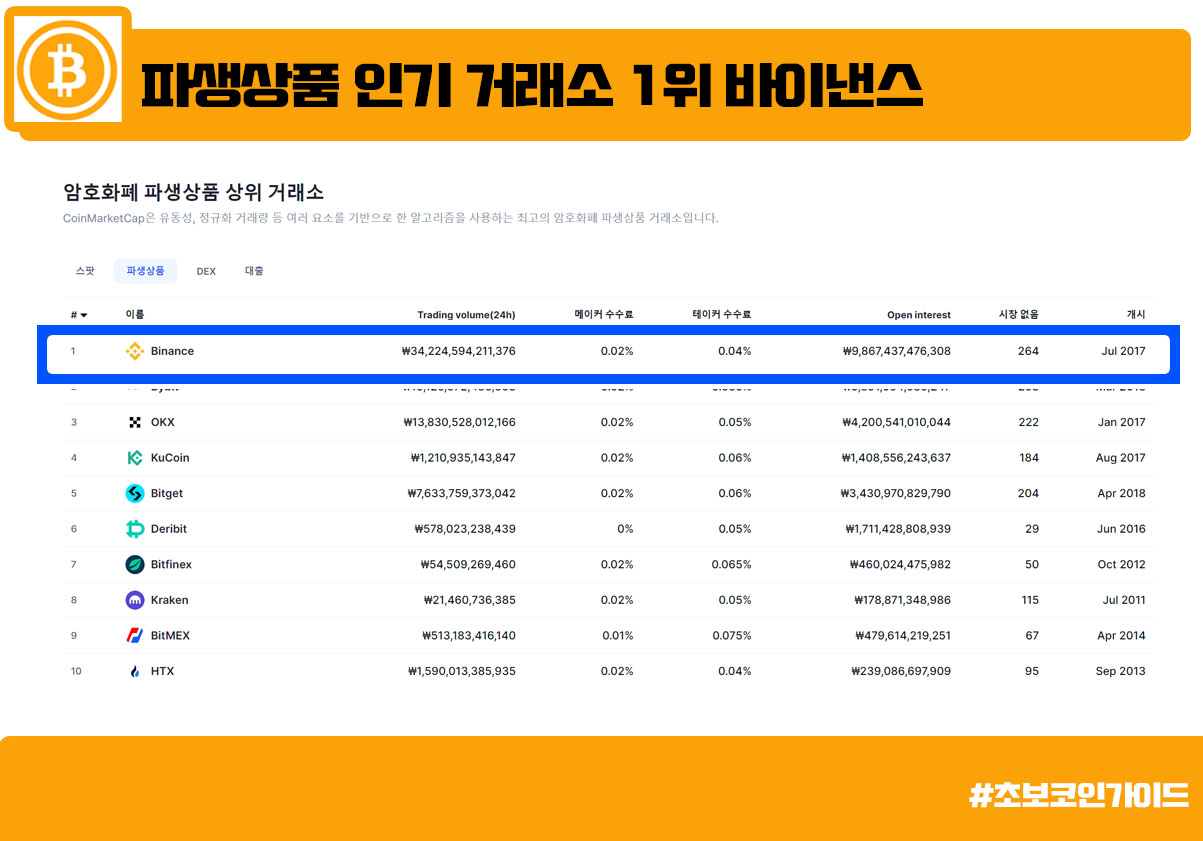Image resolution: width=1203 pixels, height=841 pixels.
Task: Click Bitfinex taker fee 0.065%
Action: pos(732,564)
